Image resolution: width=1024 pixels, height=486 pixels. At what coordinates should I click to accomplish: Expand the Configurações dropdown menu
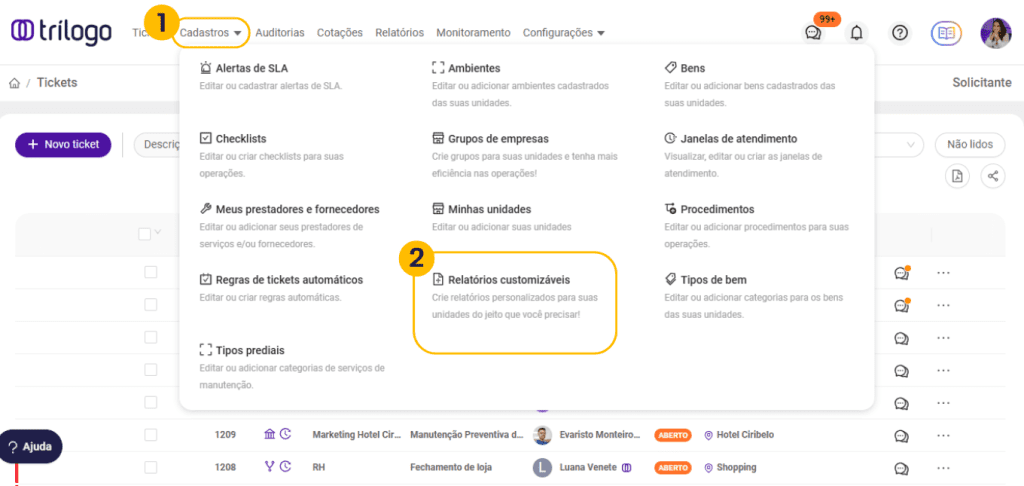click(x=563, y=33)
